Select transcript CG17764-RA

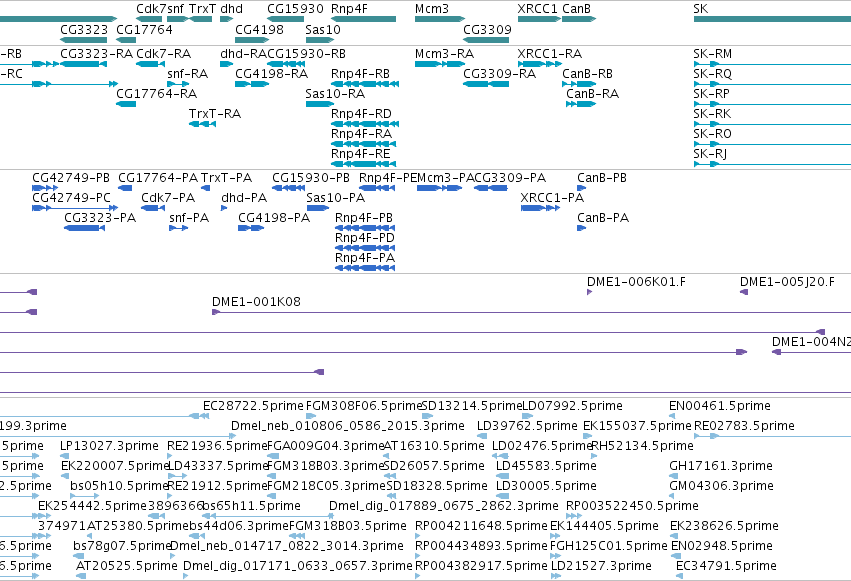tap(126, 104)
